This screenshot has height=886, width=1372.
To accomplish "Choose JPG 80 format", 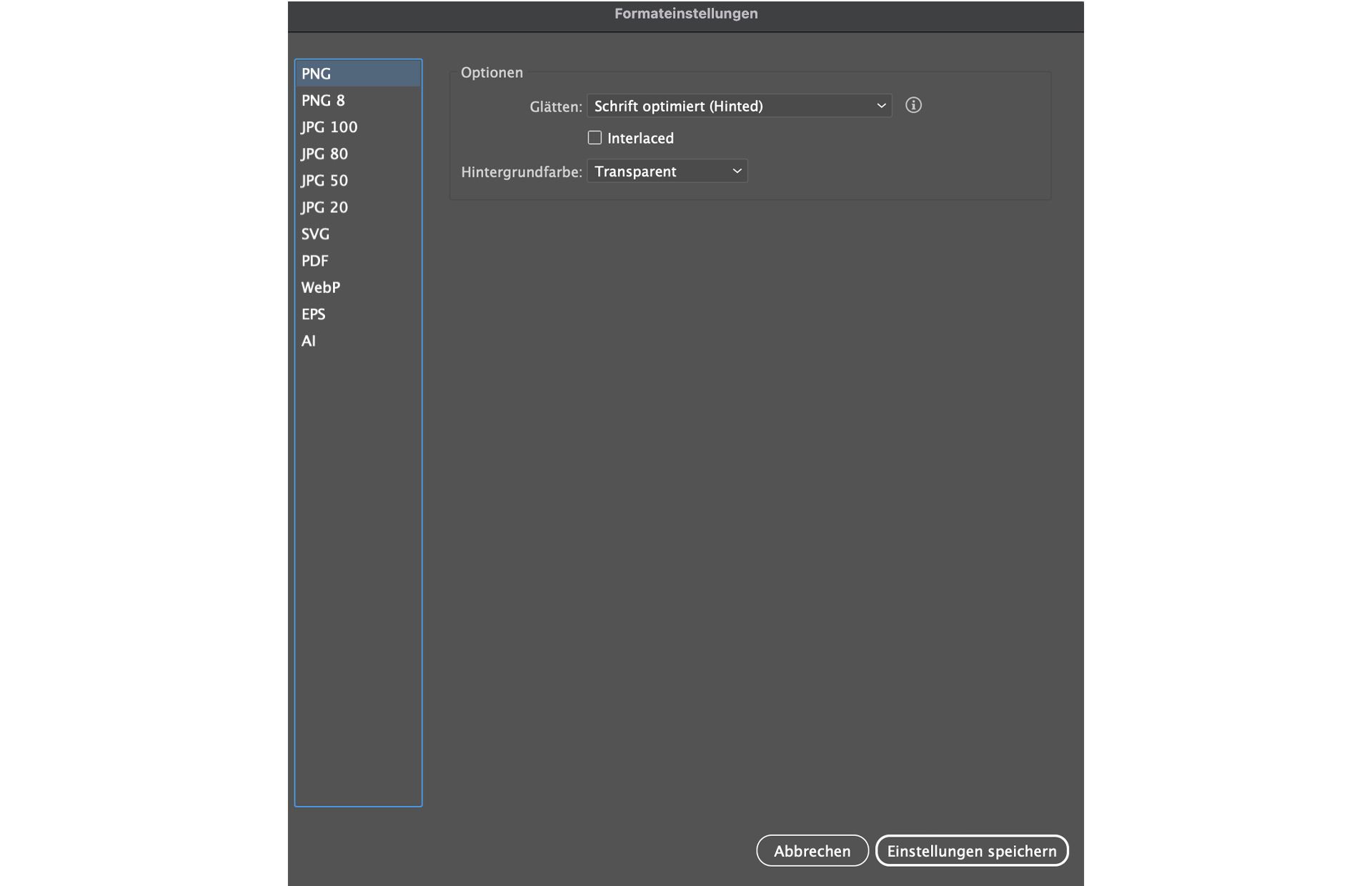I will [x=324, y=154].
